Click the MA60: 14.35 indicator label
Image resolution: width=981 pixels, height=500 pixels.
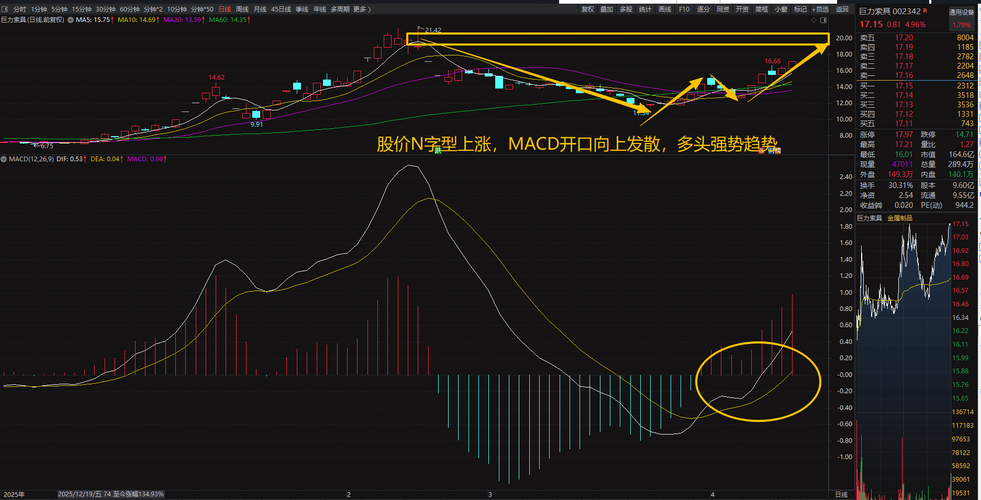pos(230,20)
